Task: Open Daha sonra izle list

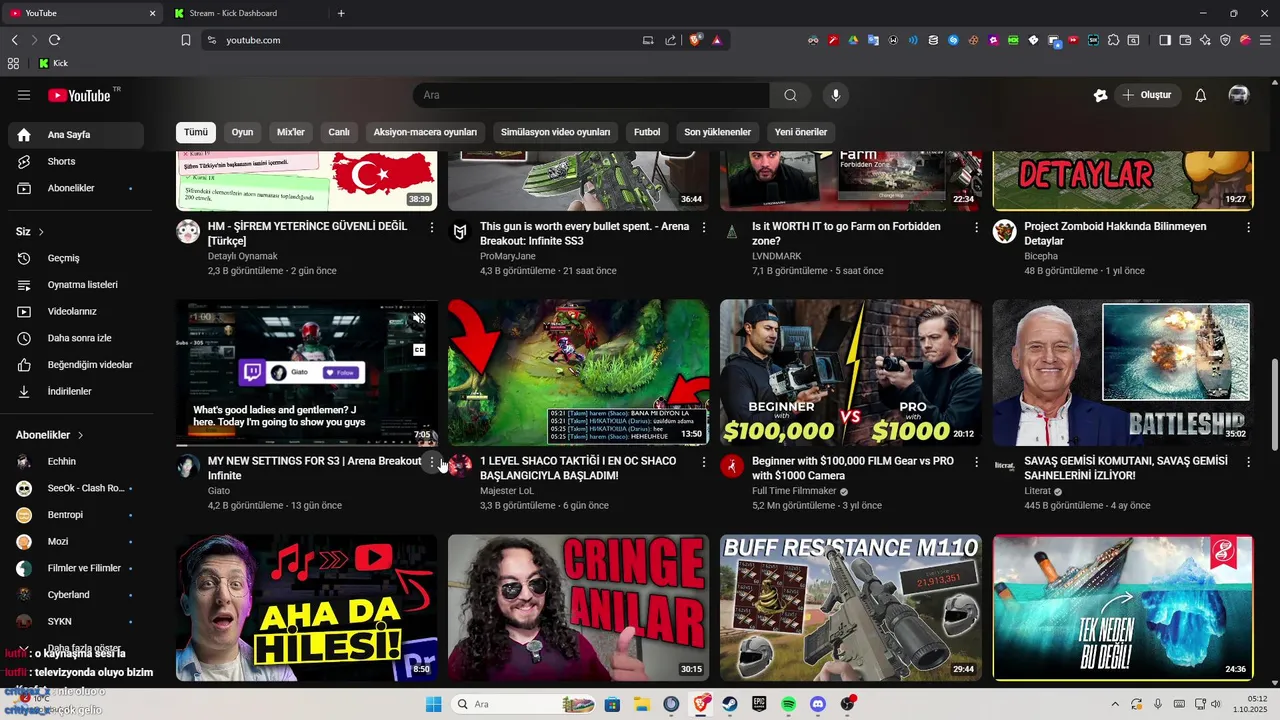Action: [x=76, y=338]
